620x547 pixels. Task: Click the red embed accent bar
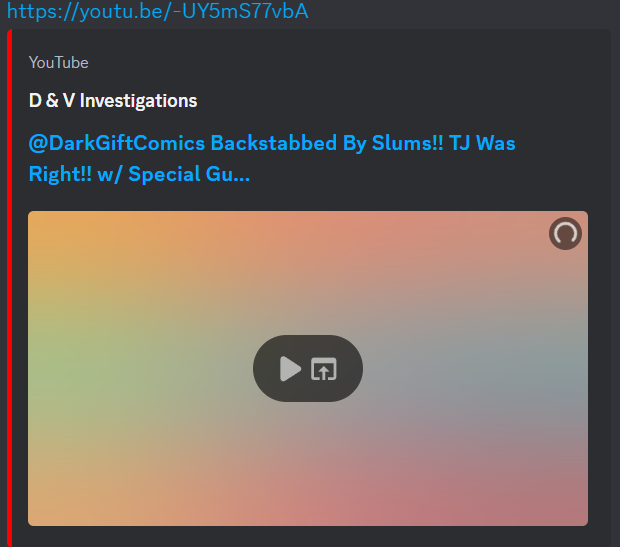(x=9, y=288)
